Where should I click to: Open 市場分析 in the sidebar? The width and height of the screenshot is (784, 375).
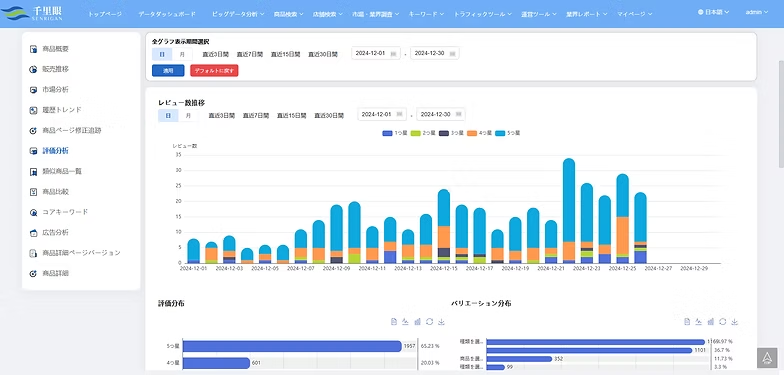click(49, 90)
